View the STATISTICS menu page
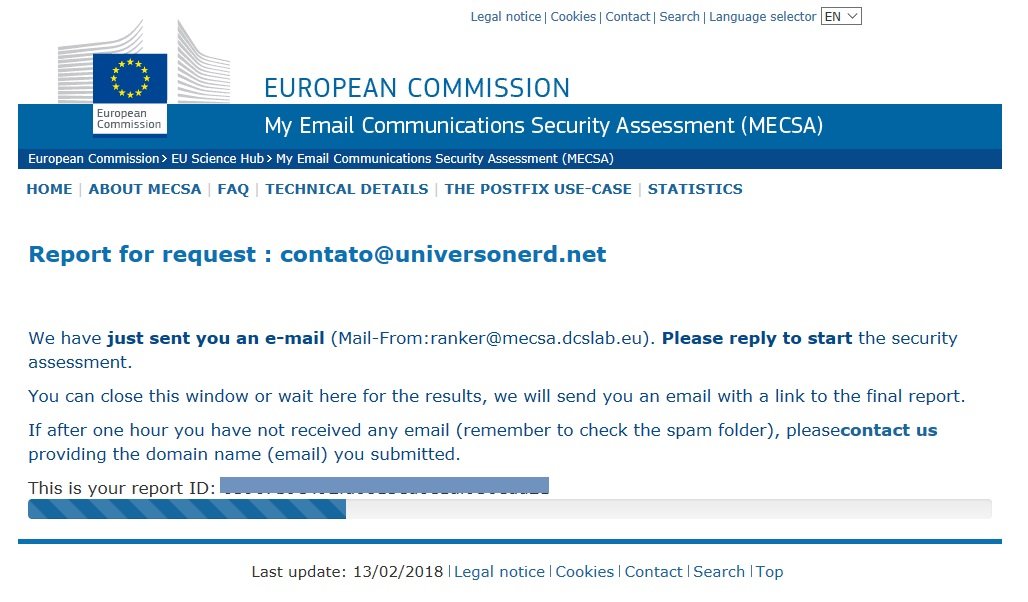The width and height of the screenshot is (1028, 602). point(695,189)
